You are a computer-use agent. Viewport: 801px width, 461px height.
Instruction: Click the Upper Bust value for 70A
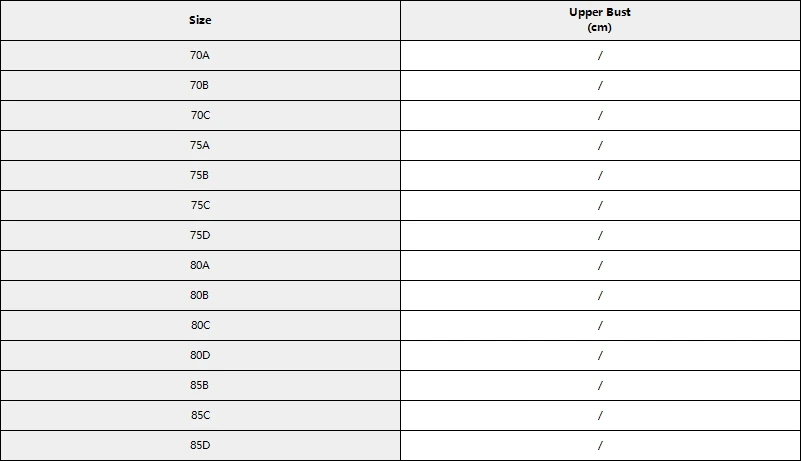[x=600, y=56]
